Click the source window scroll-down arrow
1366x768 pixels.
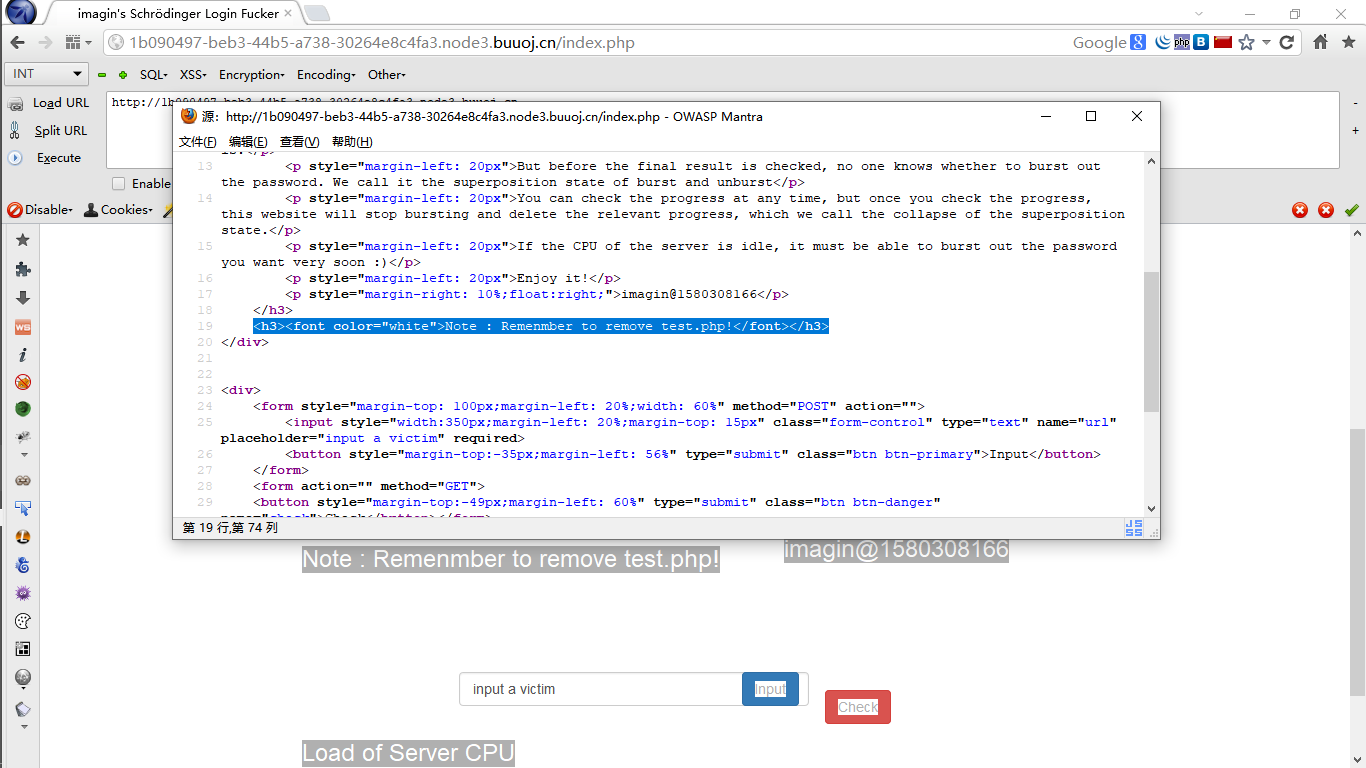[x=1151, y=508]
